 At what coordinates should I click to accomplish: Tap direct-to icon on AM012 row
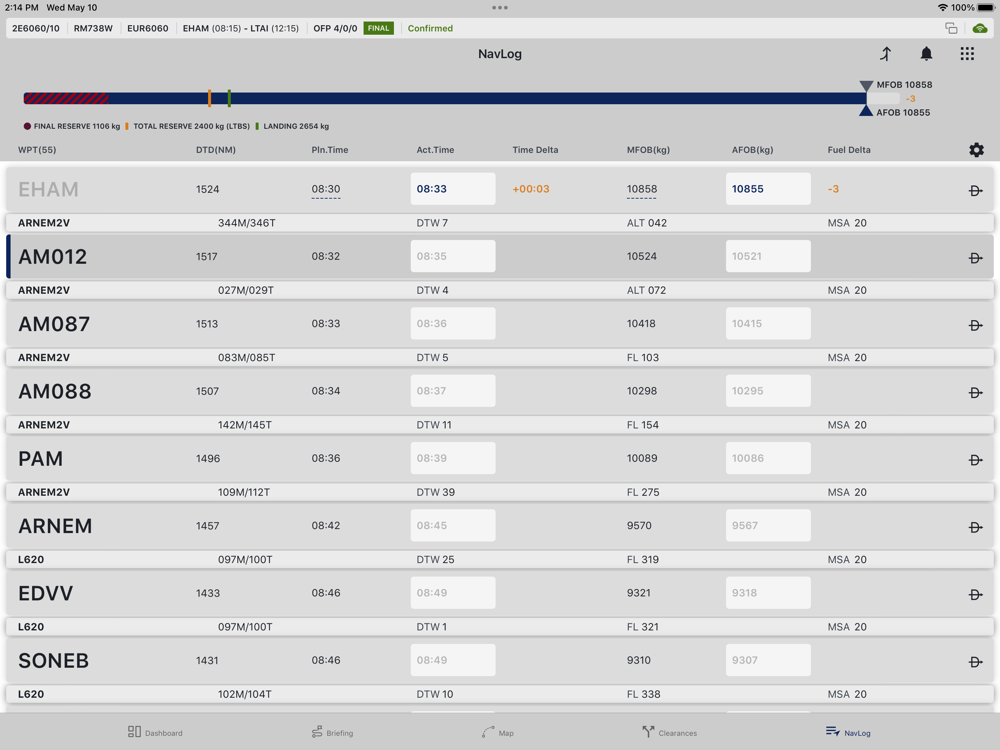(975, 258)
